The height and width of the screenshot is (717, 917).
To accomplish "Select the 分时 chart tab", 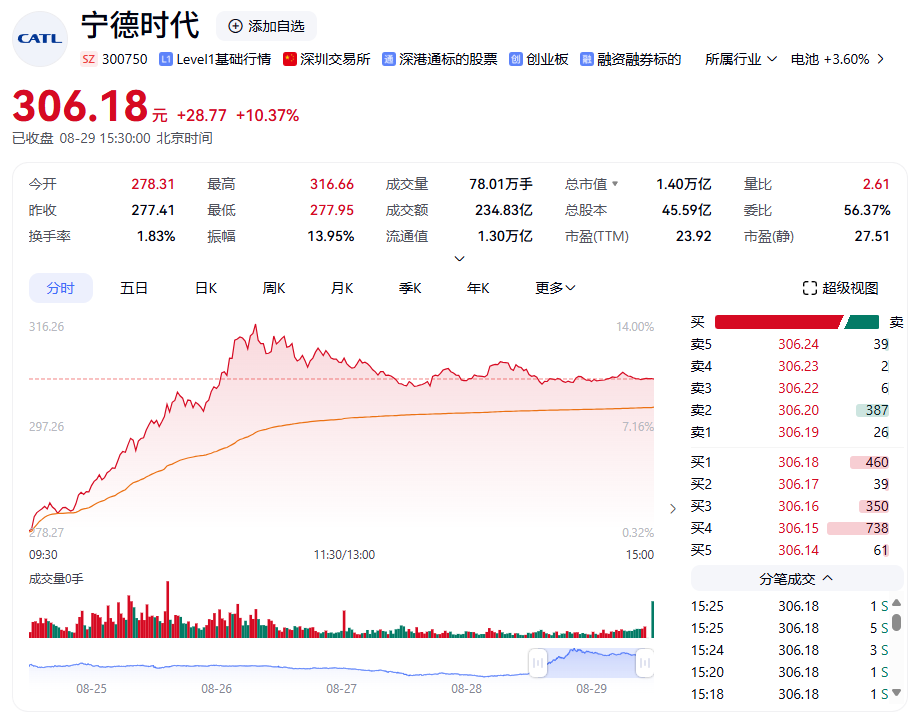I will [x=61, y=288].
